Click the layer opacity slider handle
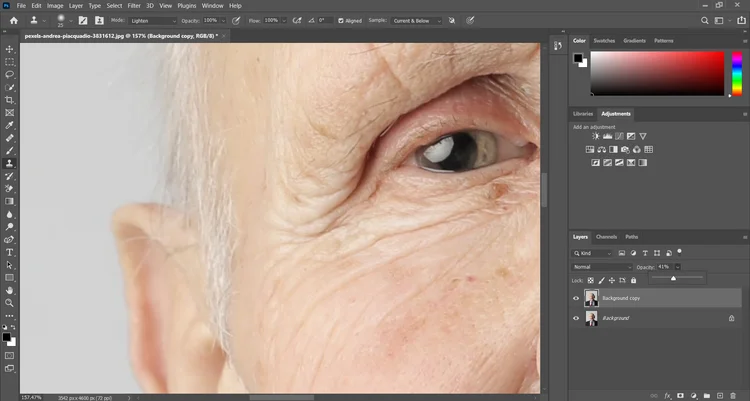Screen dimensions: 750x401 (x=673, y=279)
